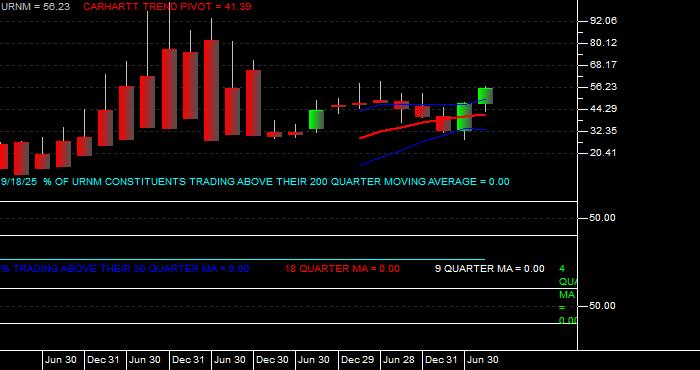Select the small red candle above Dec 30
Viewport: 700px width, 370px height.
(275, 134)
